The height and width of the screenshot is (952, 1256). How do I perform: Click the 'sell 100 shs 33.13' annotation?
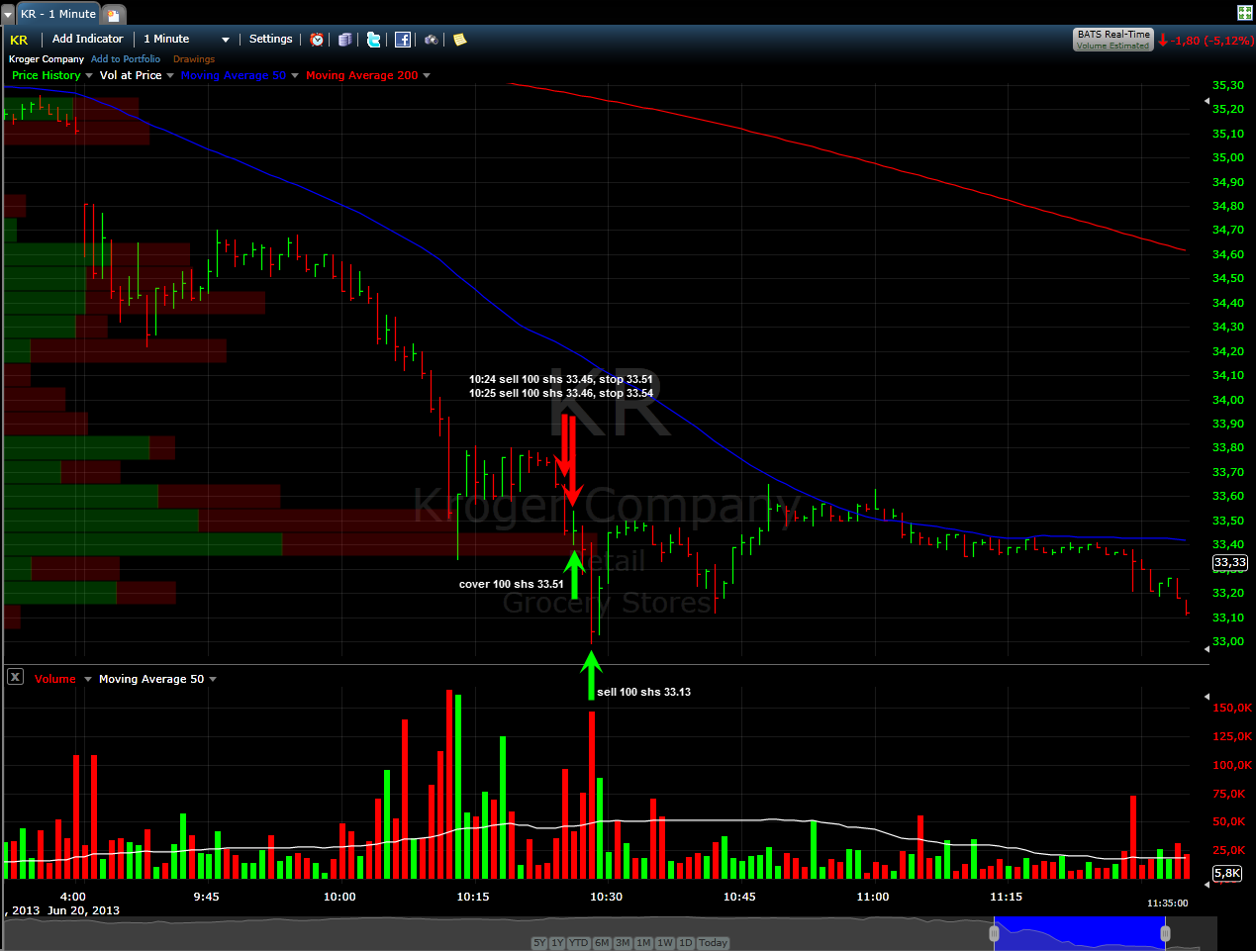644,692
